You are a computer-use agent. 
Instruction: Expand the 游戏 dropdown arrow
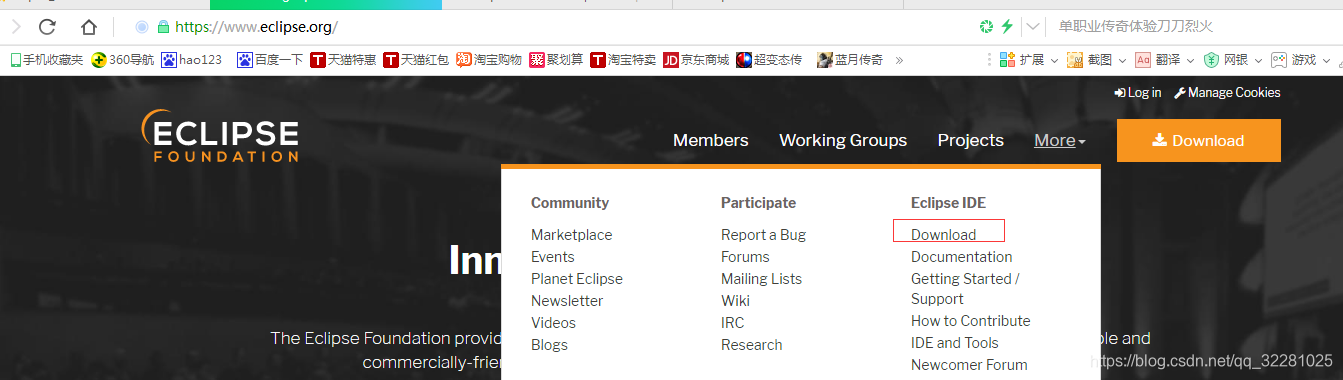[1327, 60]
